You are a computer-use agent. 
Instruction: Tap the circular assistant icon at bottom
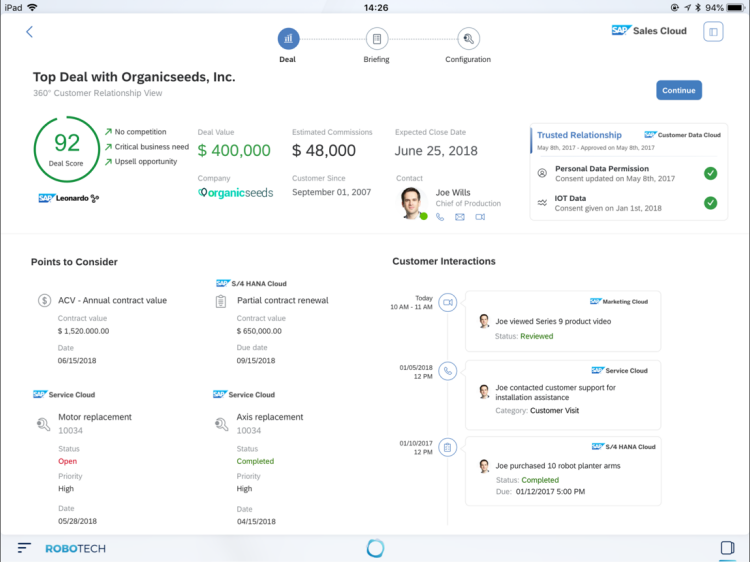tap(375, 548)
